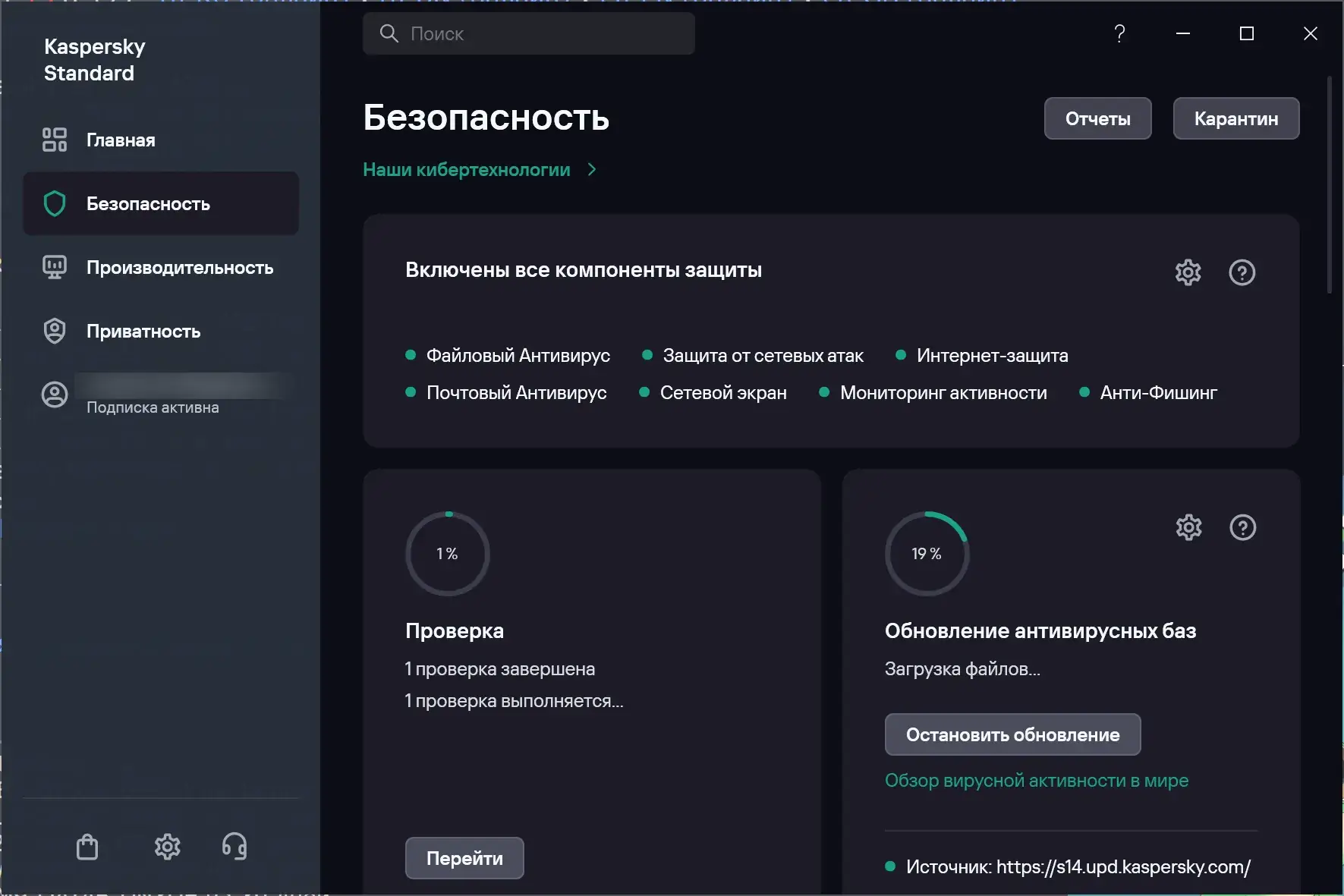
Task: Open help for protection components card
Action: (x=1242, y=272)
